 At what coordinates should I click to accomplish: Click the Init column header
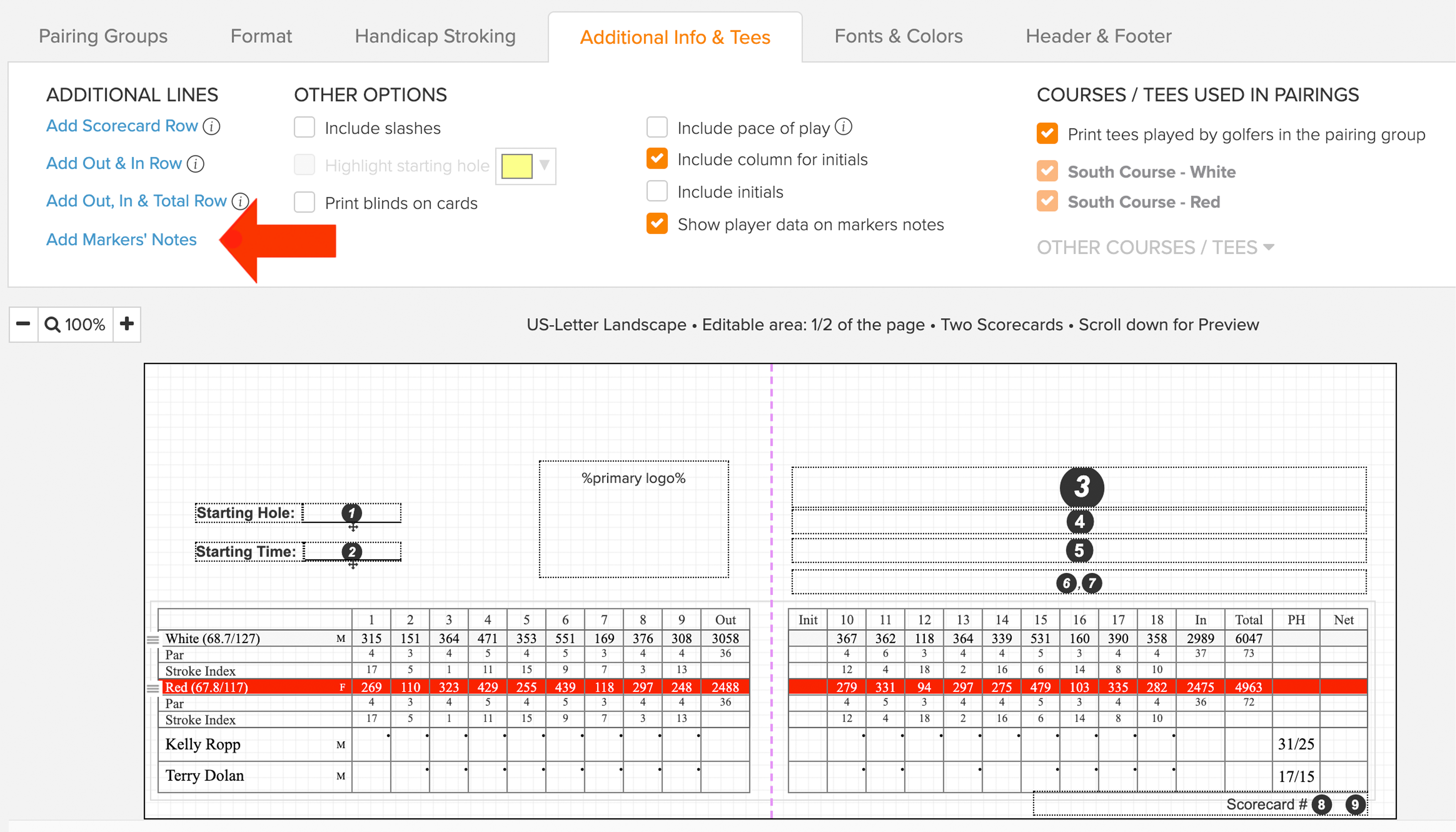tap(808, 620)
